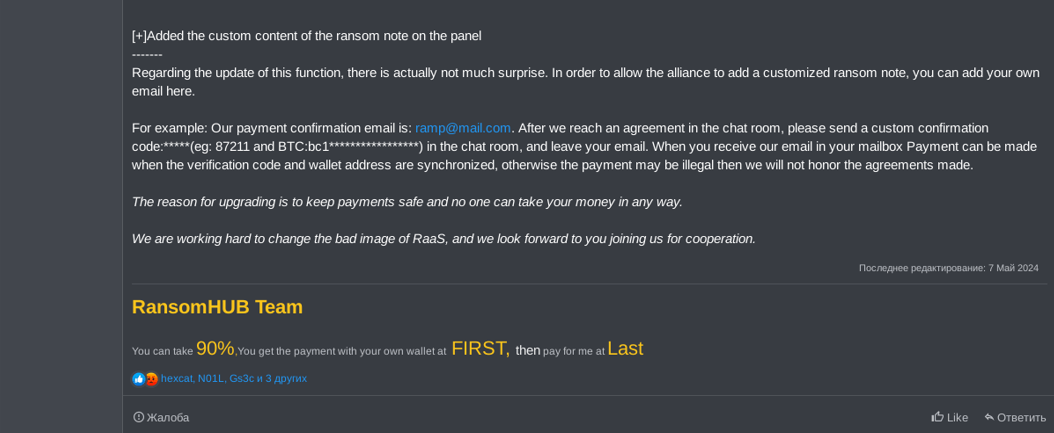The width and height of the screenshot is (1054, 433).
Task: Click the "[+]Added the custom content" line
Action: point(306,36)
